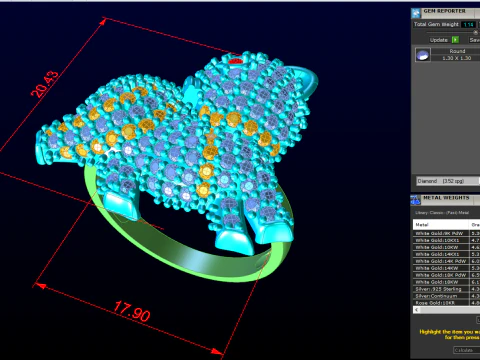
Task: Click the Total Gem Weight value field
Action: (x=469, y=25)
